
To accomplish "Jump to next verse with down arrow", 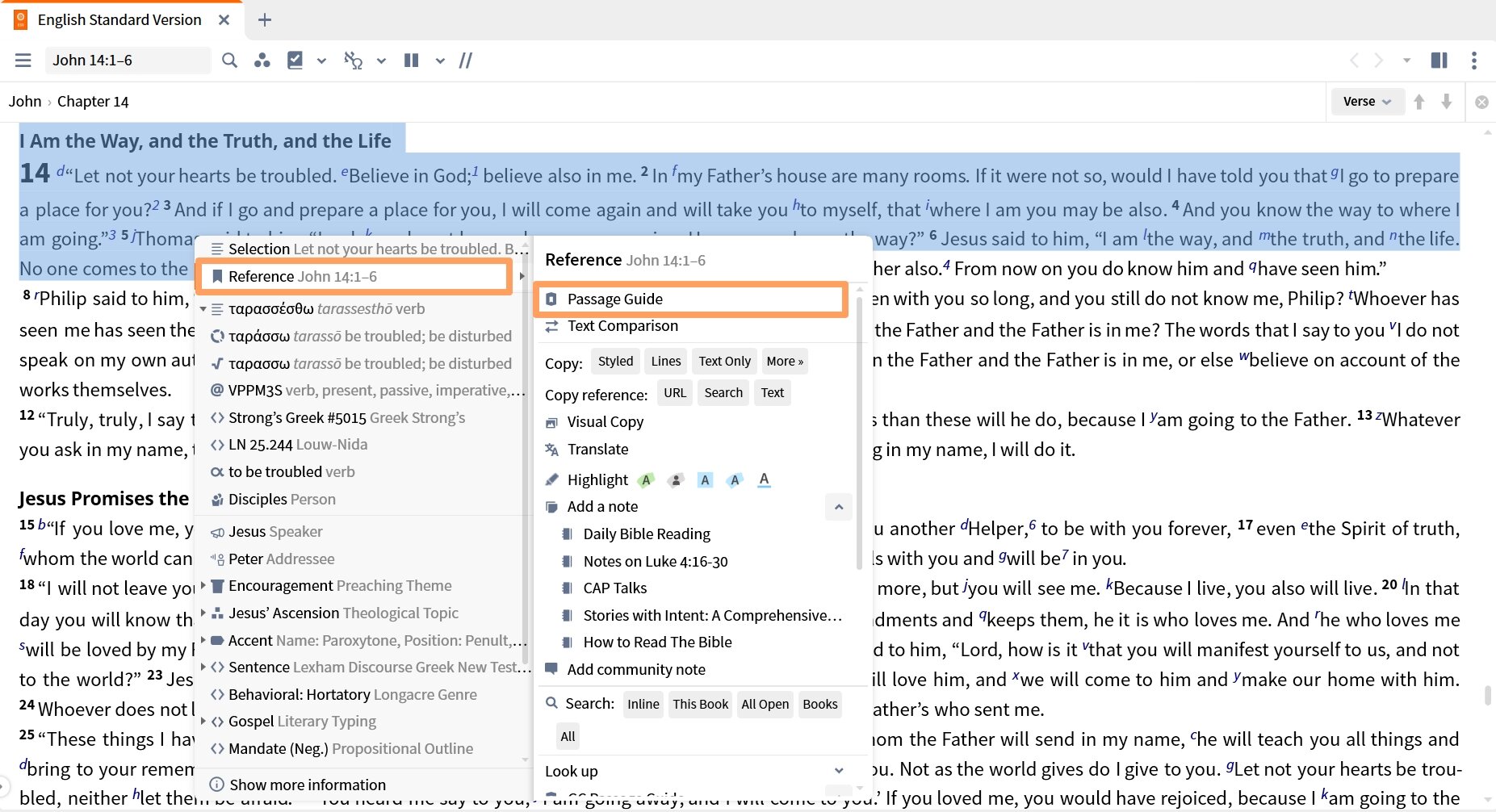I will pos(1447,102).
